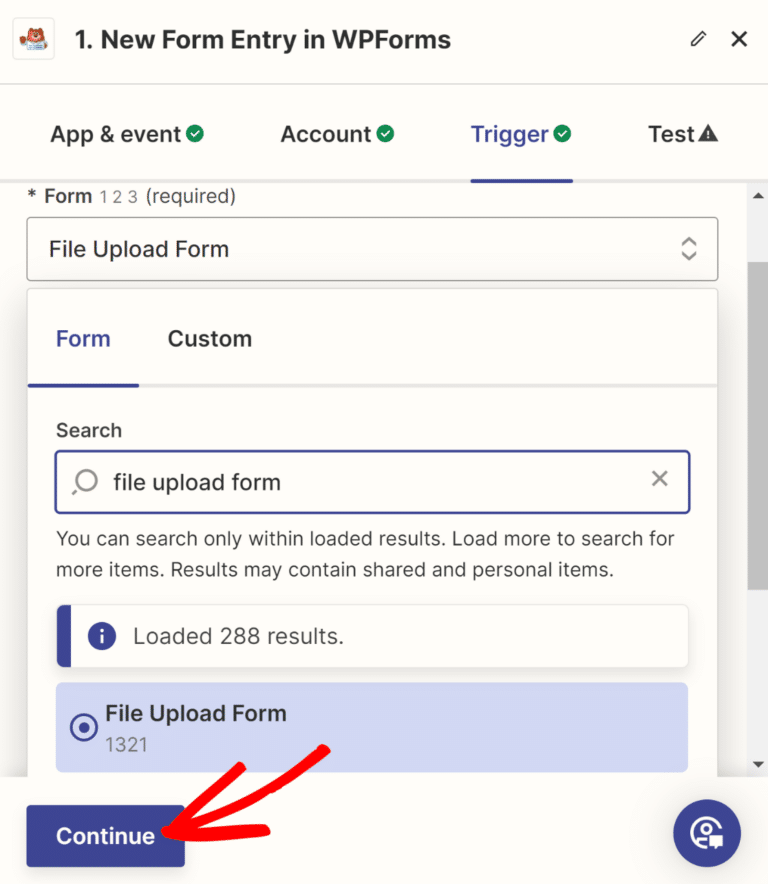The height and width of the screenshot is (884, 768).
Task: Click the magnifying glass in the search box
Action: point(84,480)
